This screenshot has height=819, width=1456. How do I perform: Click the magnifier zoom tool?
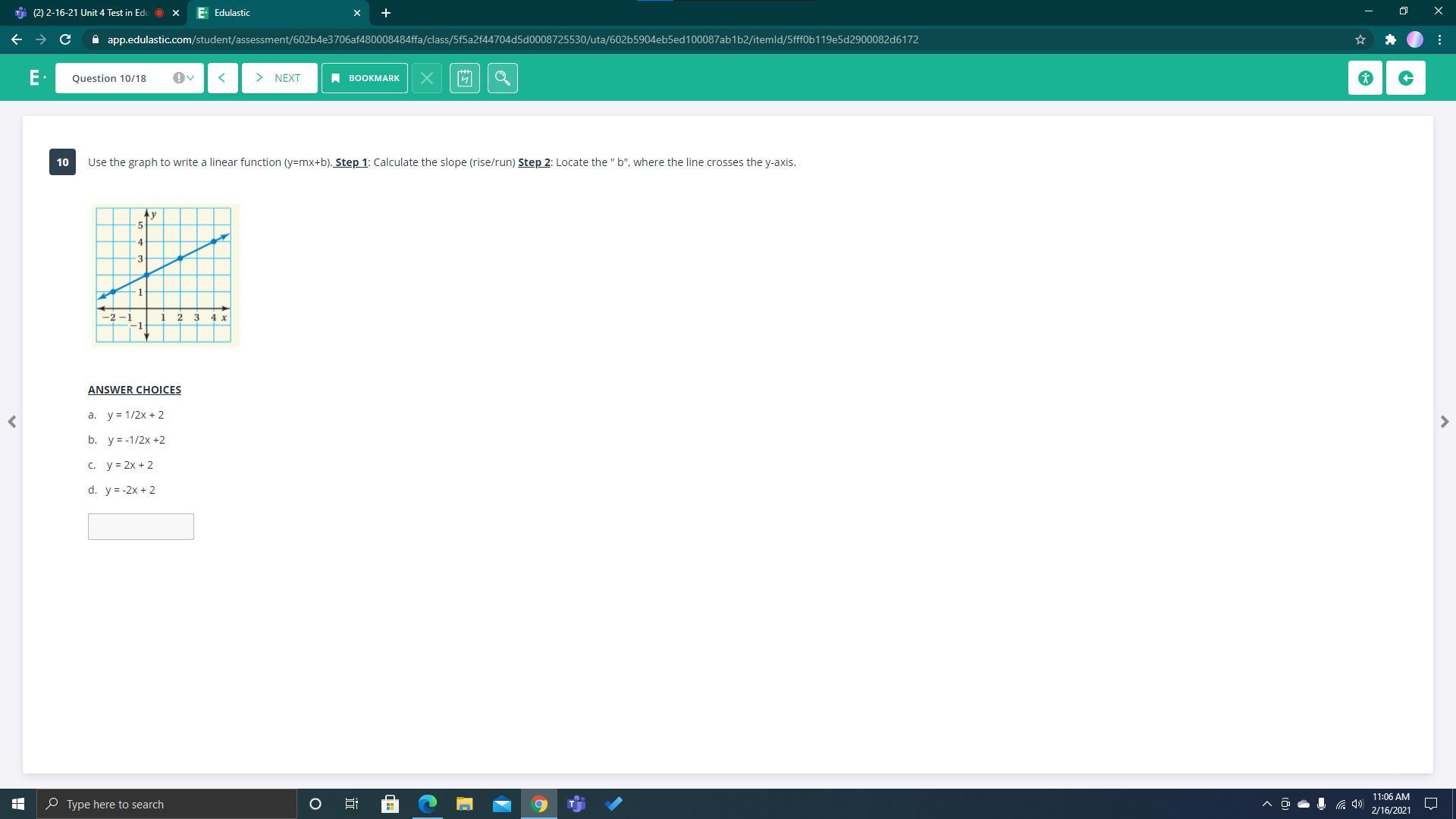(502, 78)
